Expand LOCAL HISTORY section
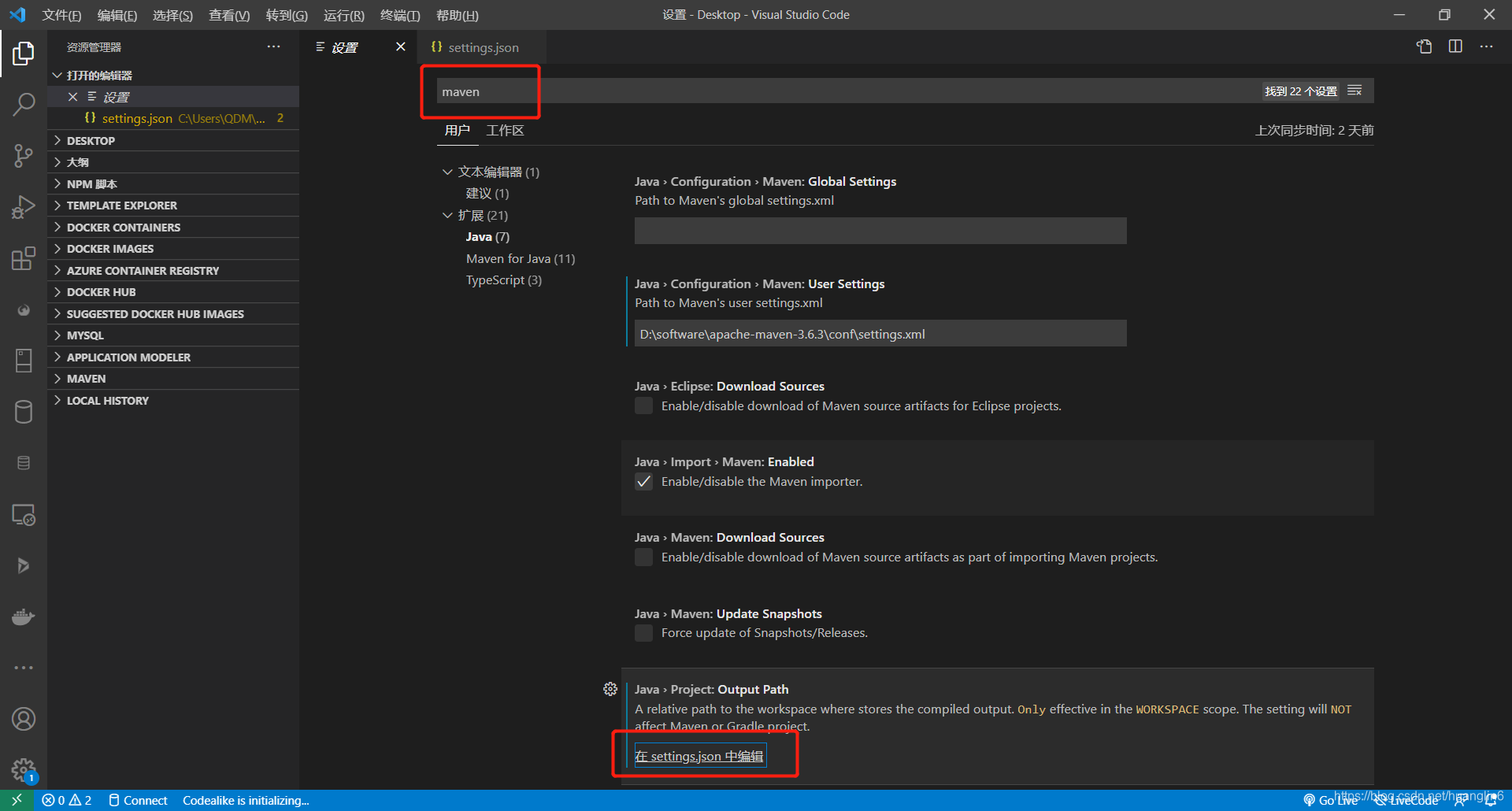Screen dimensions: 1512x811 pos(173,401)
